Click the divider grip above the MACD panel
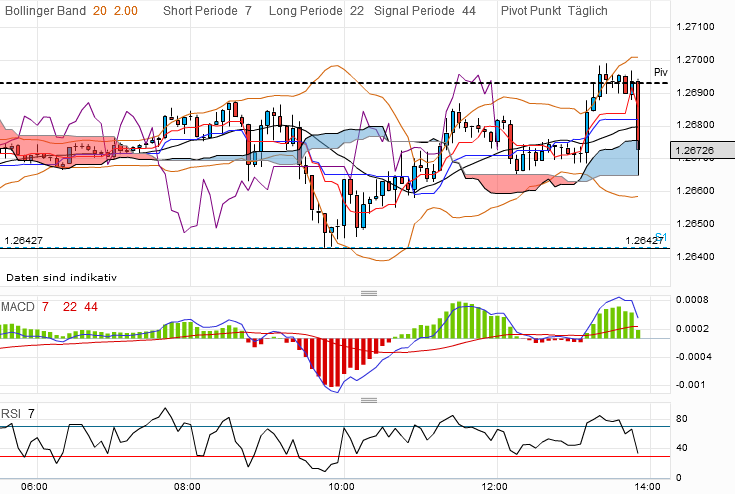Screen dimensions: 735x494 pos(369,293)
